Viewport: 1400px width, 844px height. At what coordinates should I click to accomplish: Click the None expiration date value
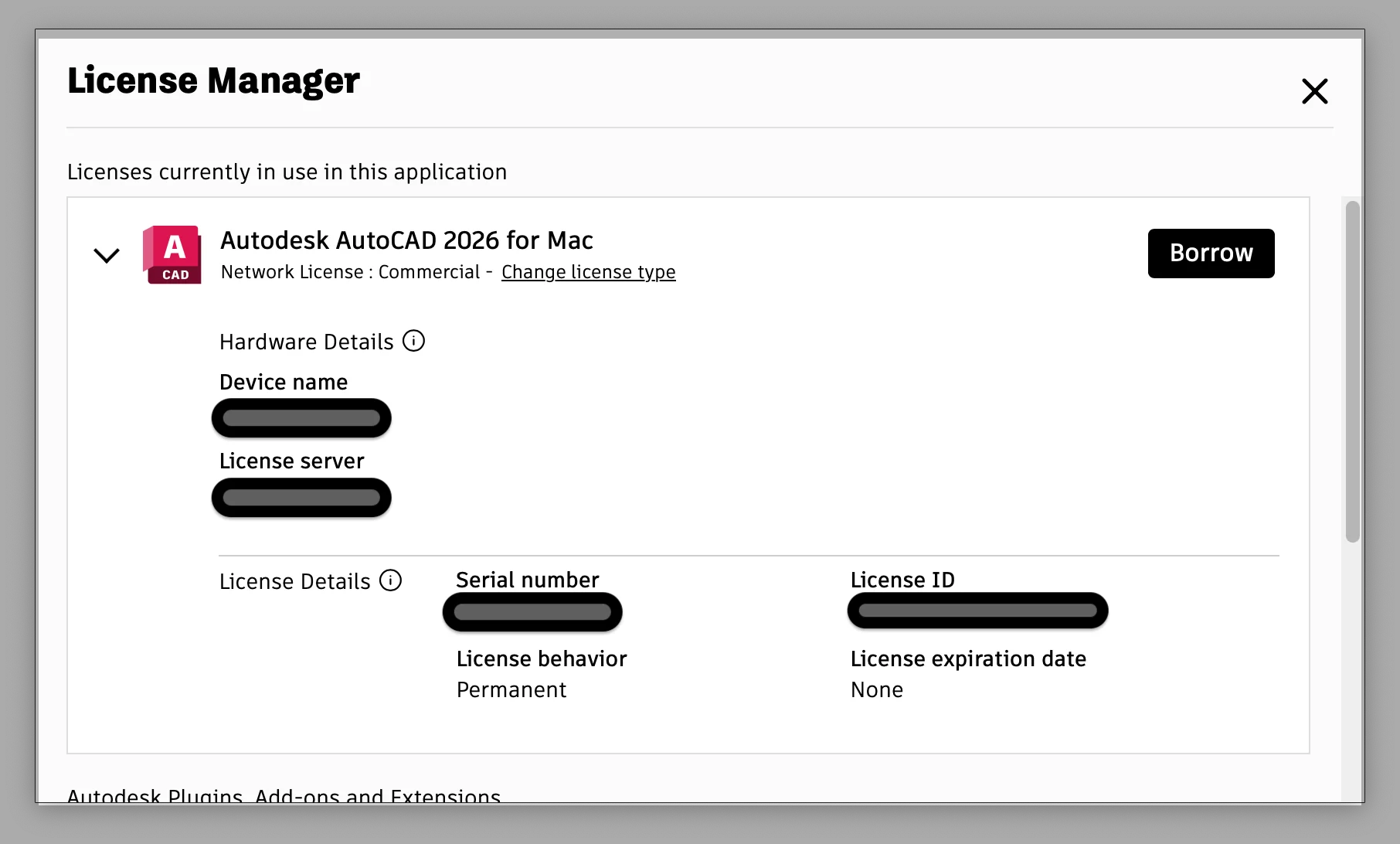[877, 689]
